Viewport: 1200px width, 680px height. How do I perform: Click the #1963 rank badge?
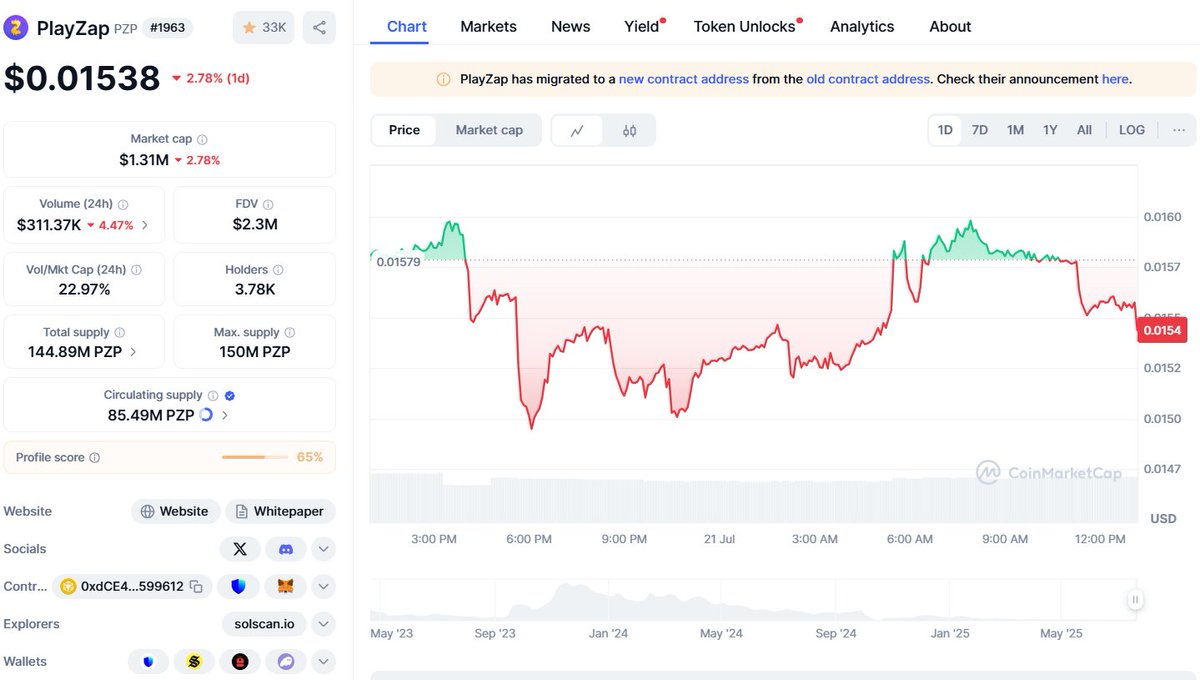168,27
